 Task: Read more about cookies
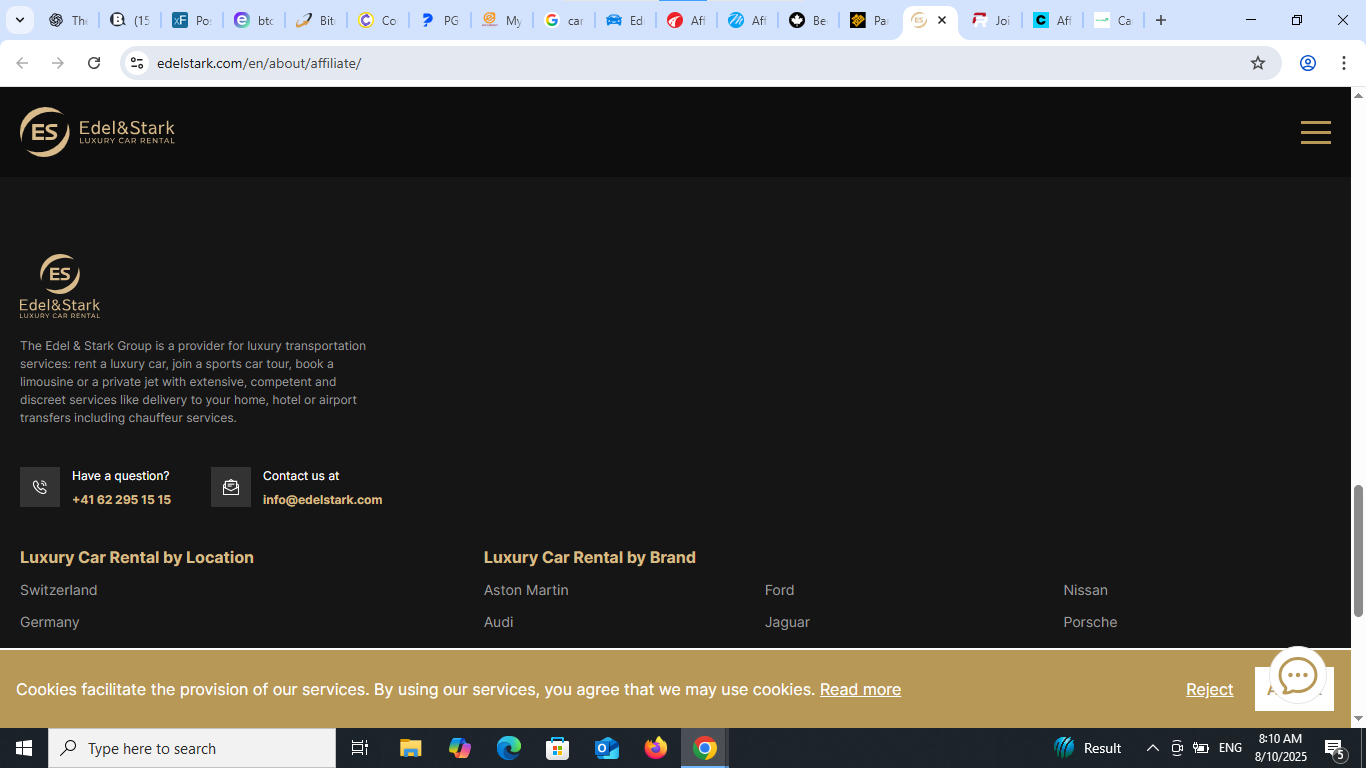(860, 689)
